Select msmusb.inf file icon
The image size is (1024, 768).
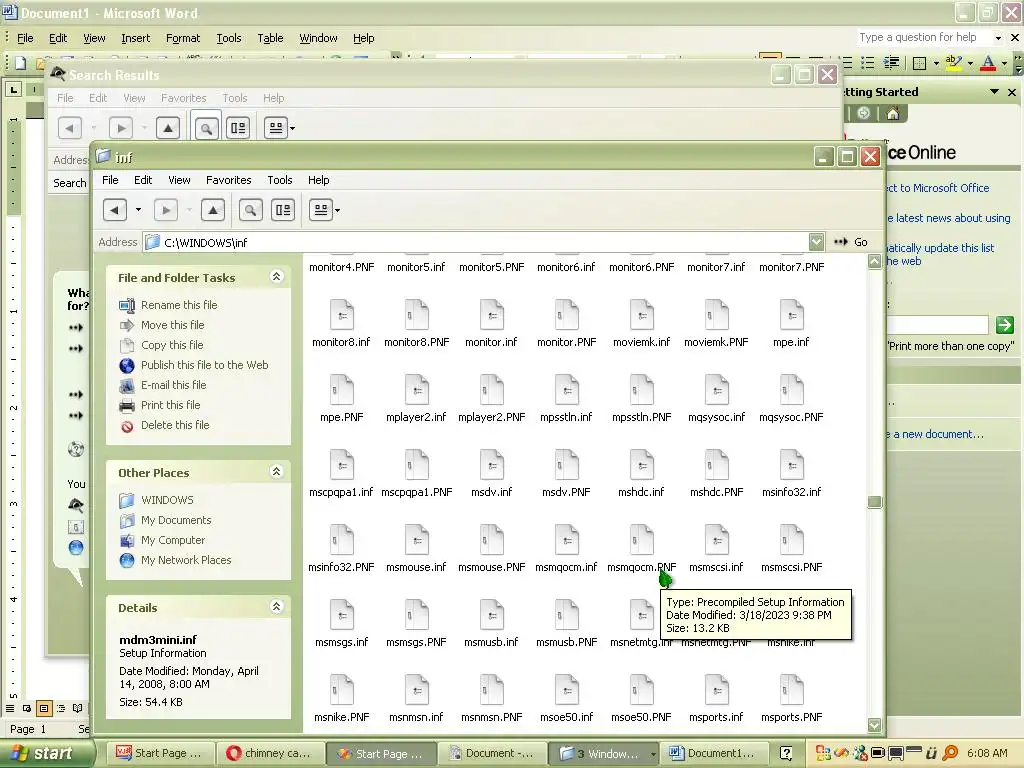[x=492, y=616]
